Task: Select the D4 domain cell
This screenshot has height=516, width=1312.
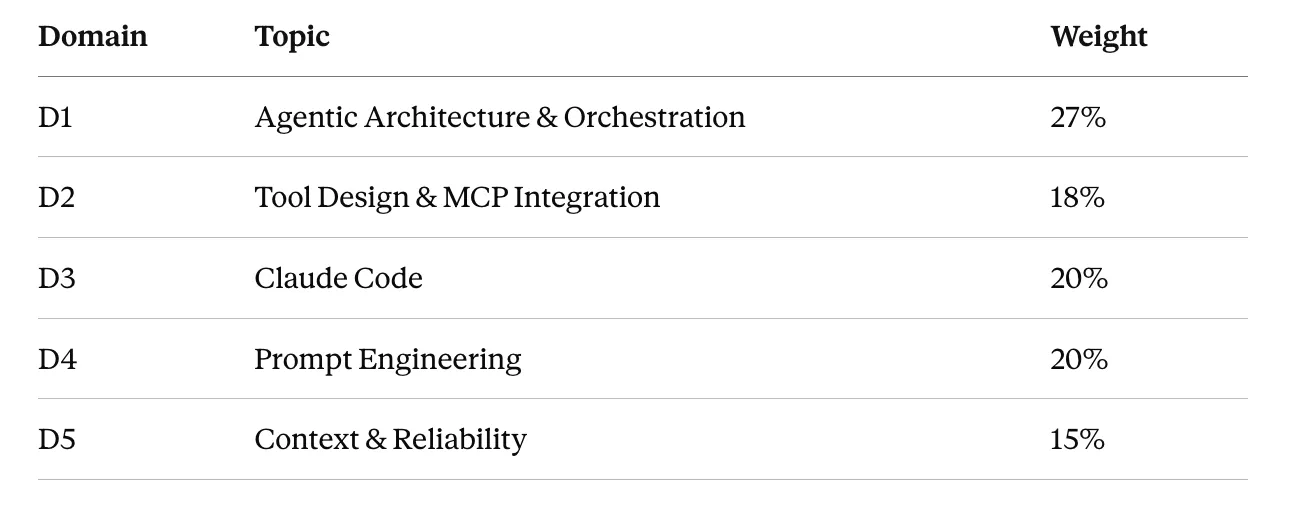Action: 58,358
